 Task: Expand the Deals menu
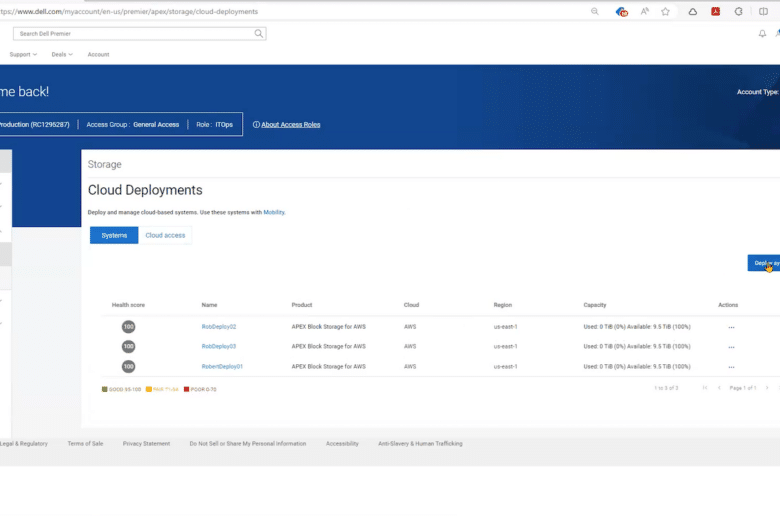(62, 54)
